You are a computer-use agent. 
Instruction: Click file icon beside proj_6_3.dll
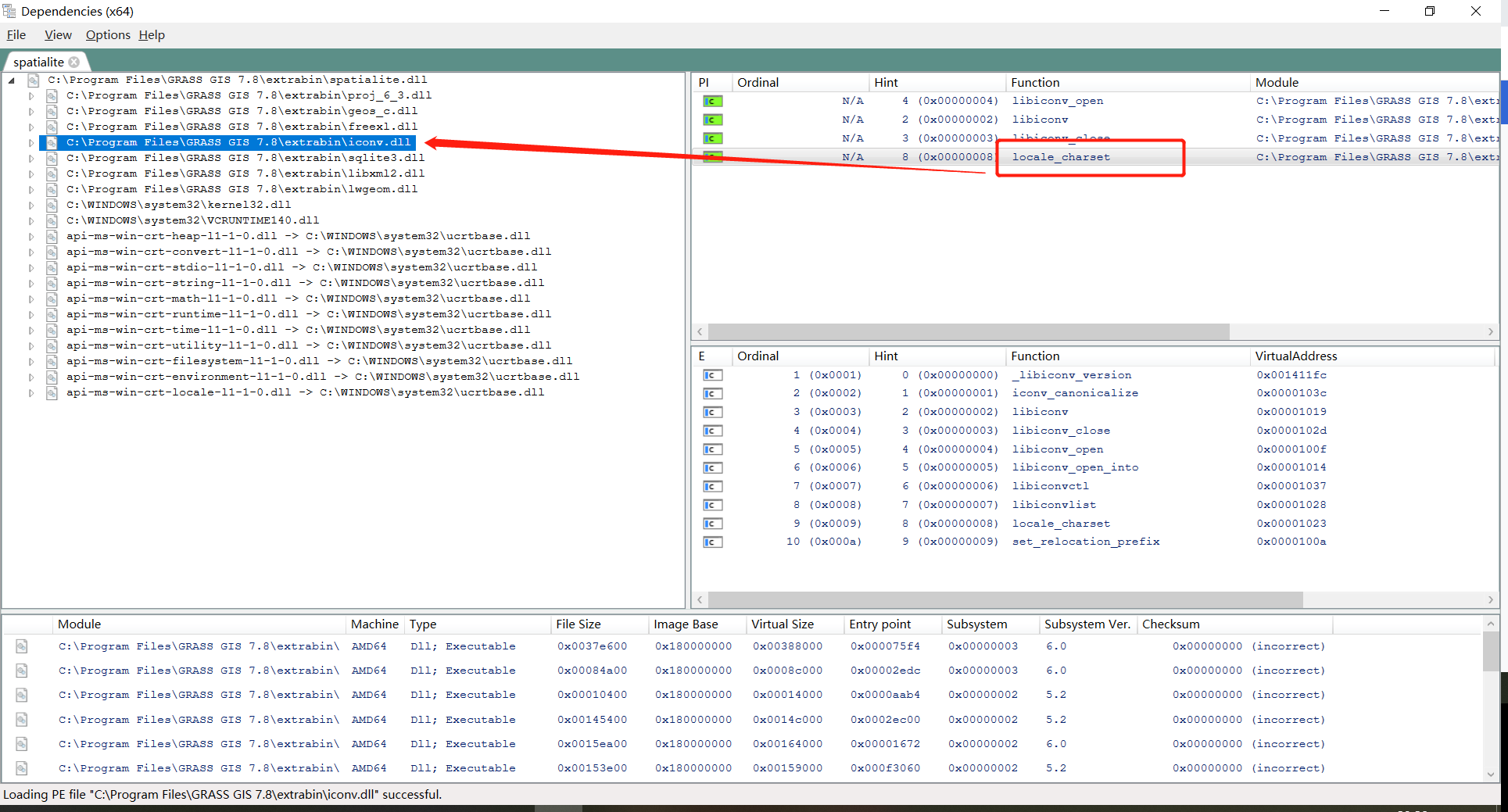(x=52, y=95)
